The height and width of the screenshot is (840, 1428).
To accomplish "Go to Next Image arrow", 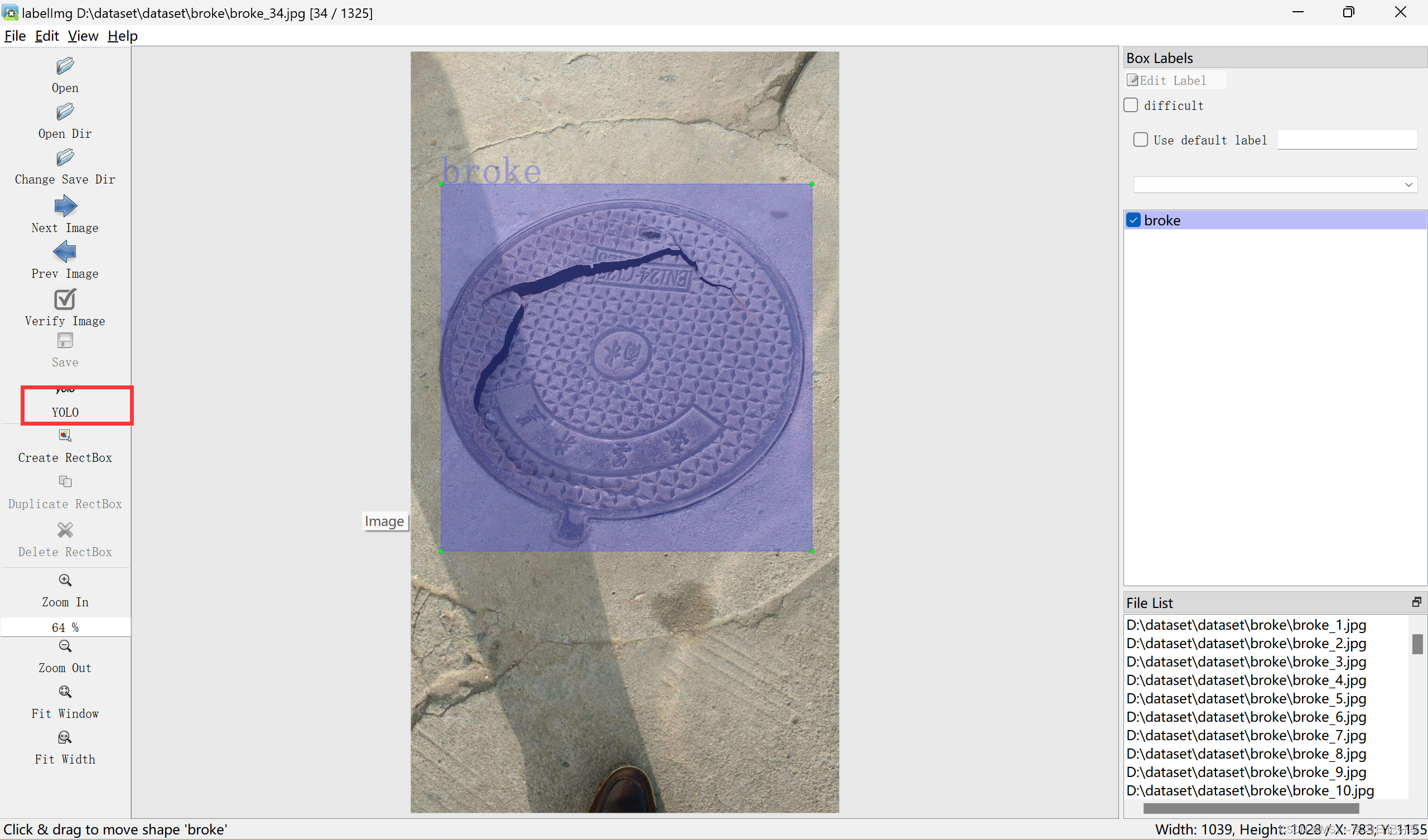I will tap(65, 206).
